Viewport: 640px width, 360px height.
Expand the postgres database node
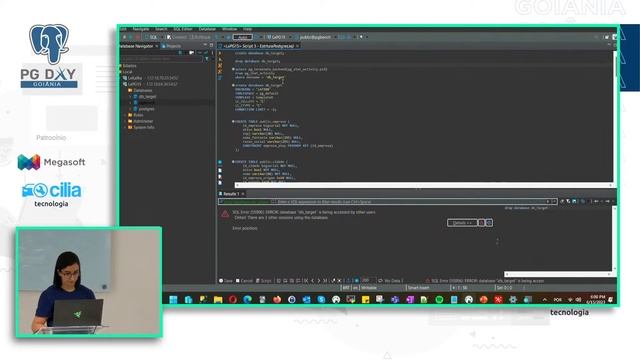coord(130,109)
